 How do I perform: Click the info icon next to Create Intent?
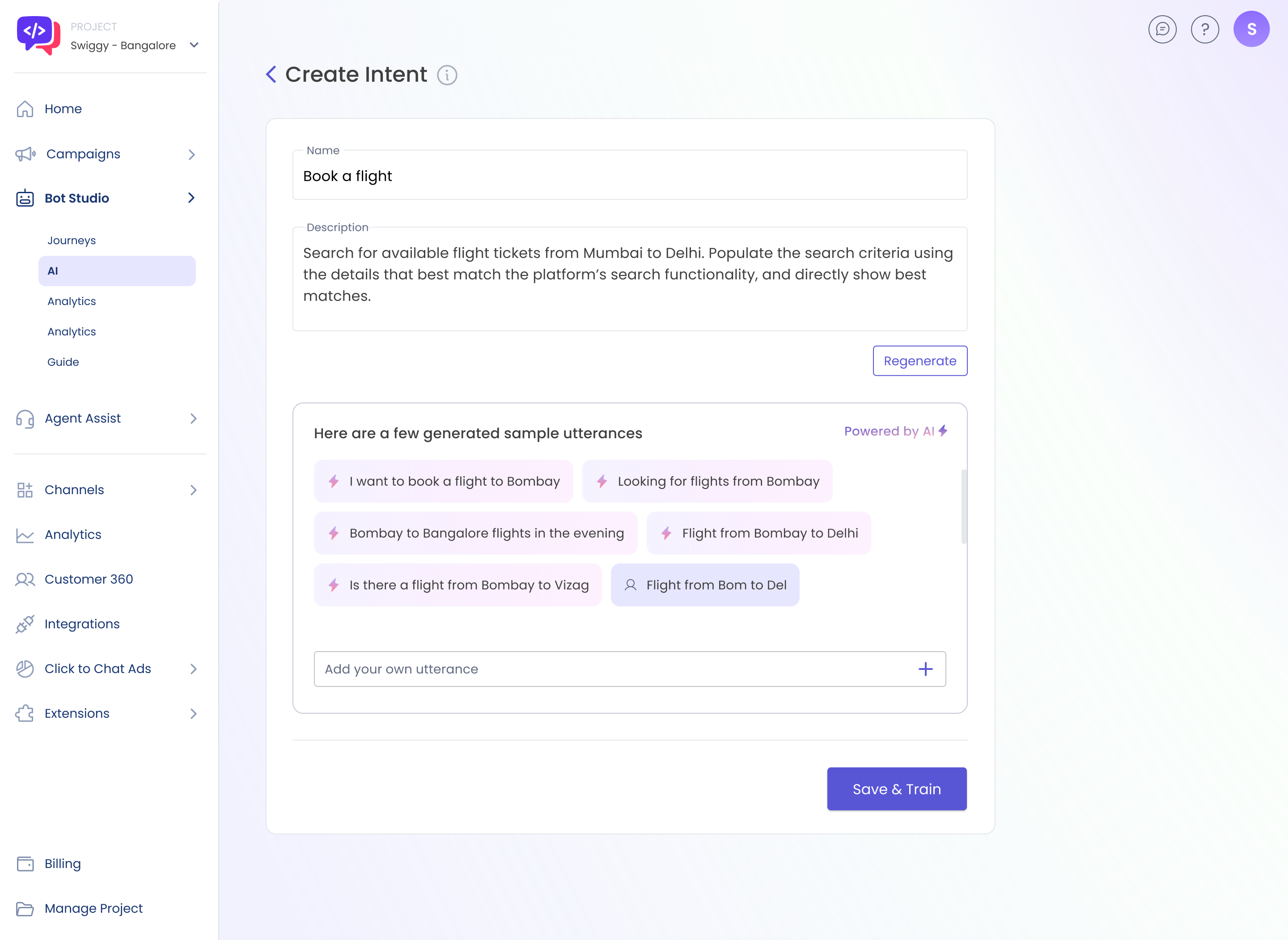(x=448, y=74)
